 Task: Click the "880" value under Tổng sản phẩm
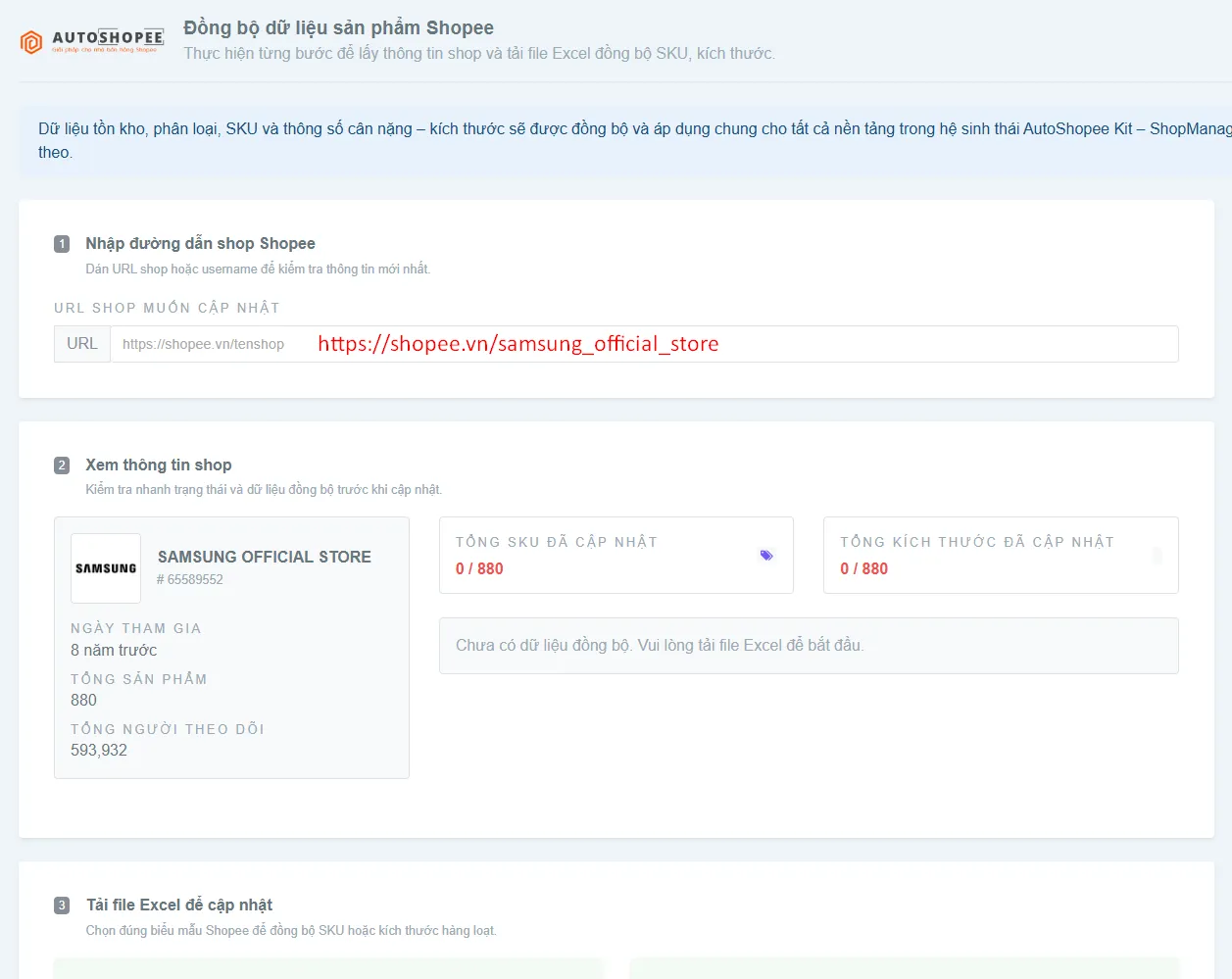[x=83, y=700]
